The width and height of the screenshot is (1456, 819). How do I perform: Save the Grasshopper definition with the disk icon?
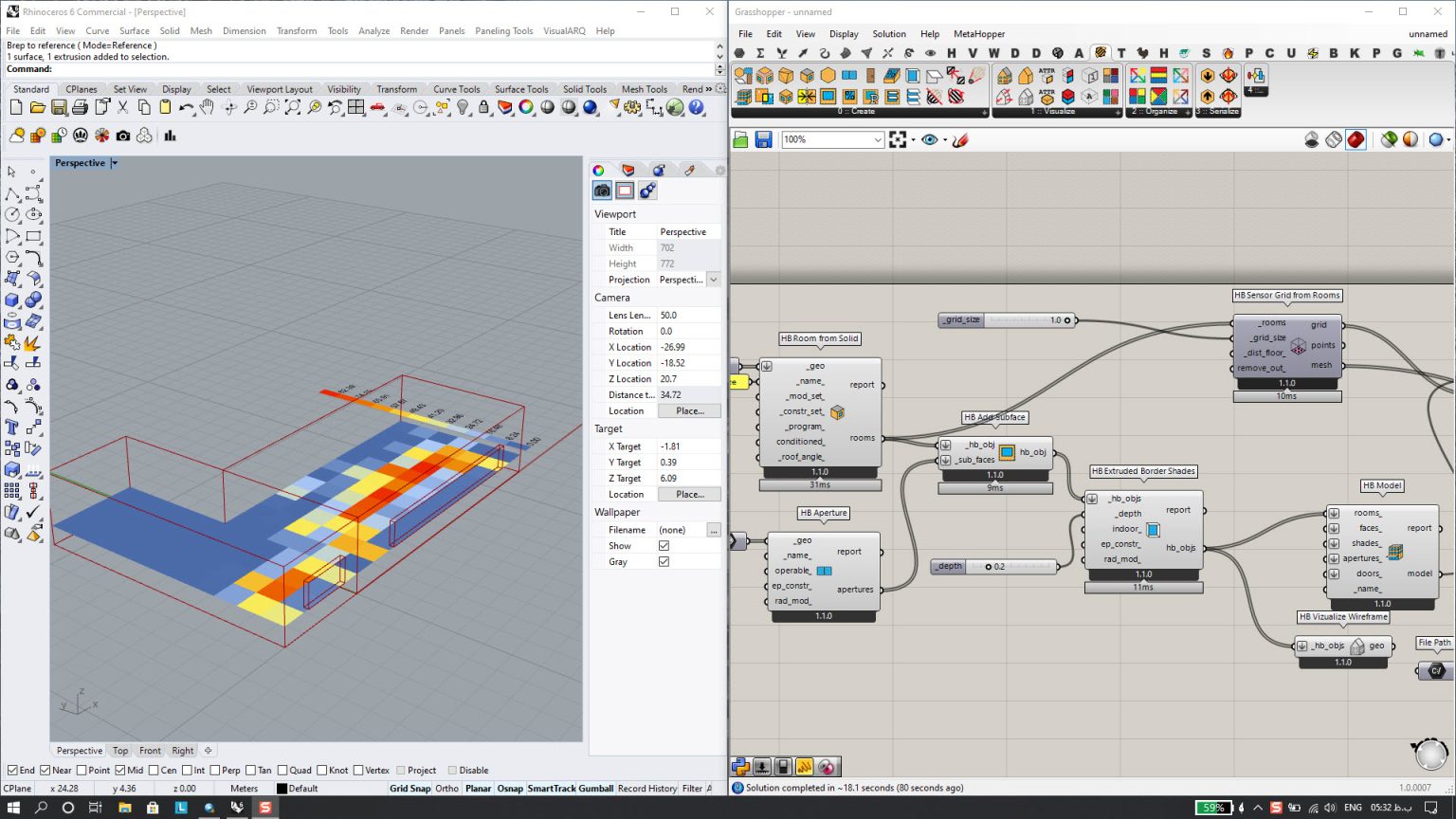763,139
